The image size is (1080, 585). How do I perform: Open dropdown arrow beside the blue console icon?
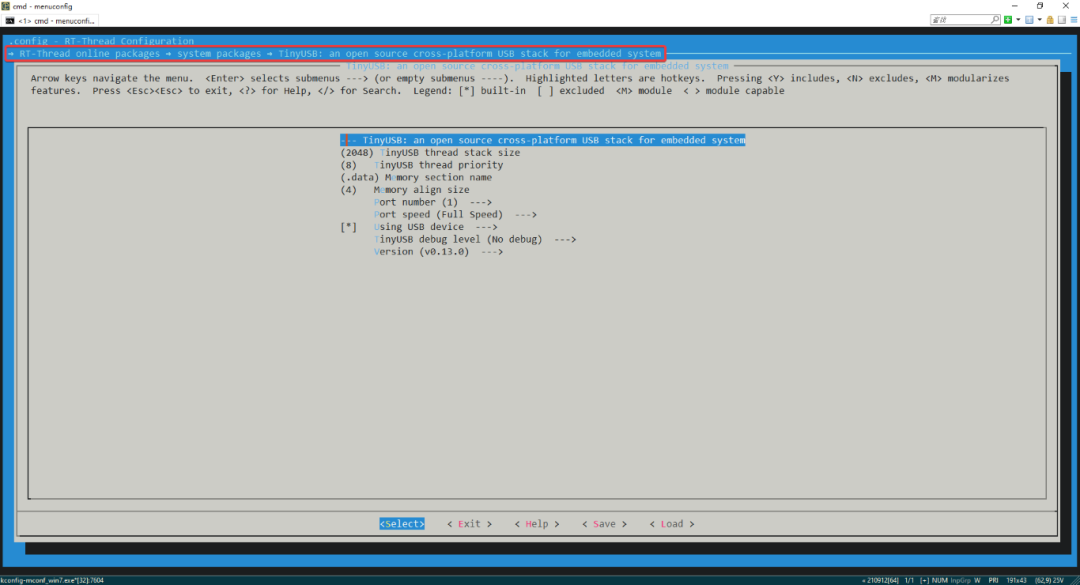(x=1039, y=20)
